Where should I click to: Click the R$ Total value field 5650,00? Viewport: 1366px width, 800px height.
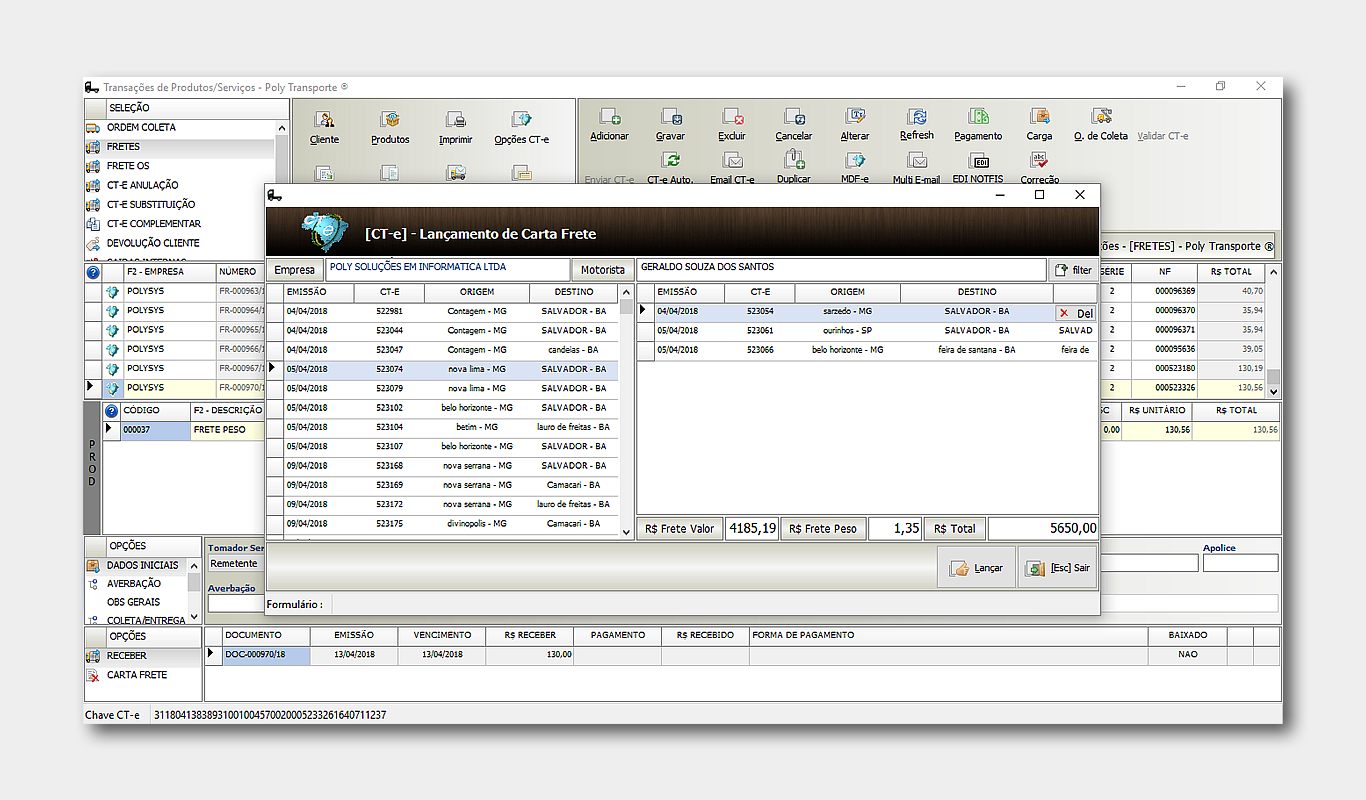click(1043, 528)
